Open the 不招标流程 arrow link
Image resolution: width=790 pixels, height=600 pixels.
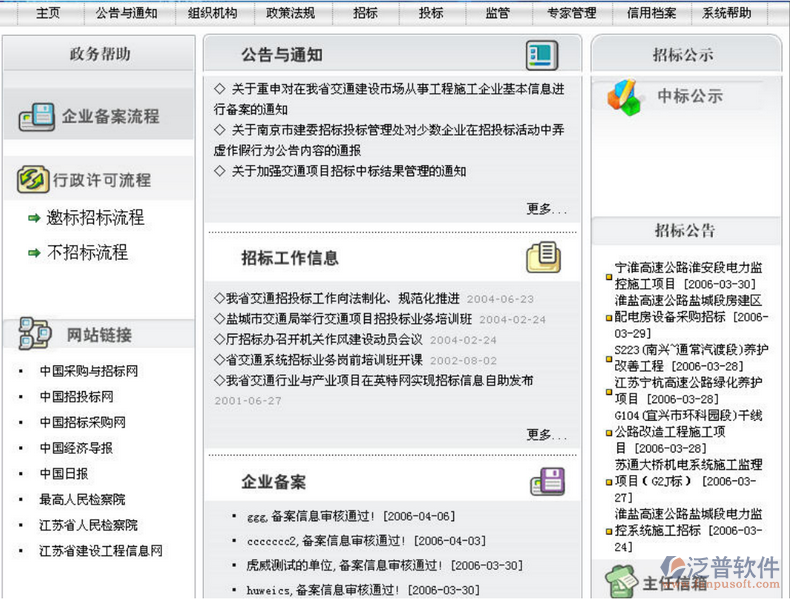(87, 253)
